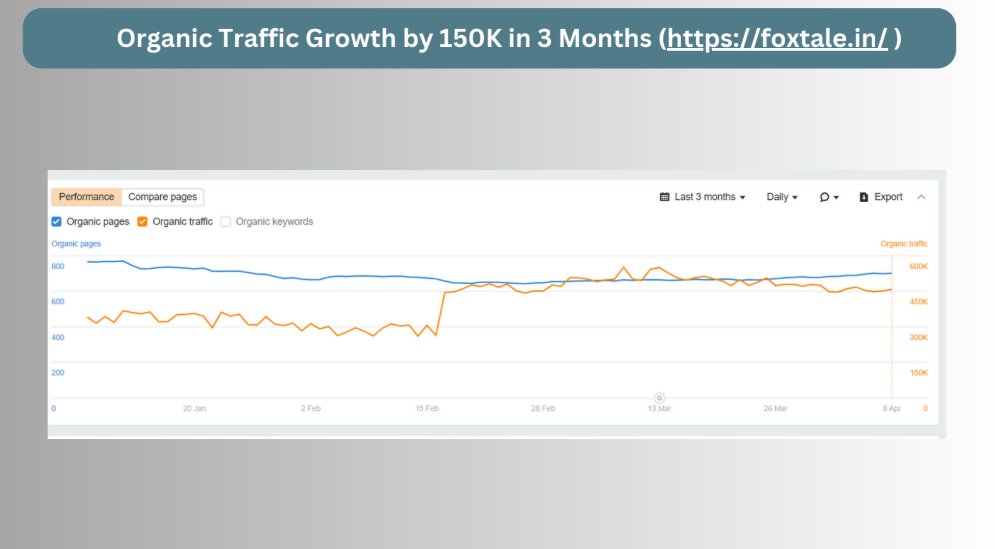
Task: Click the 600K value on the right axis
Action: click(917, 266)
